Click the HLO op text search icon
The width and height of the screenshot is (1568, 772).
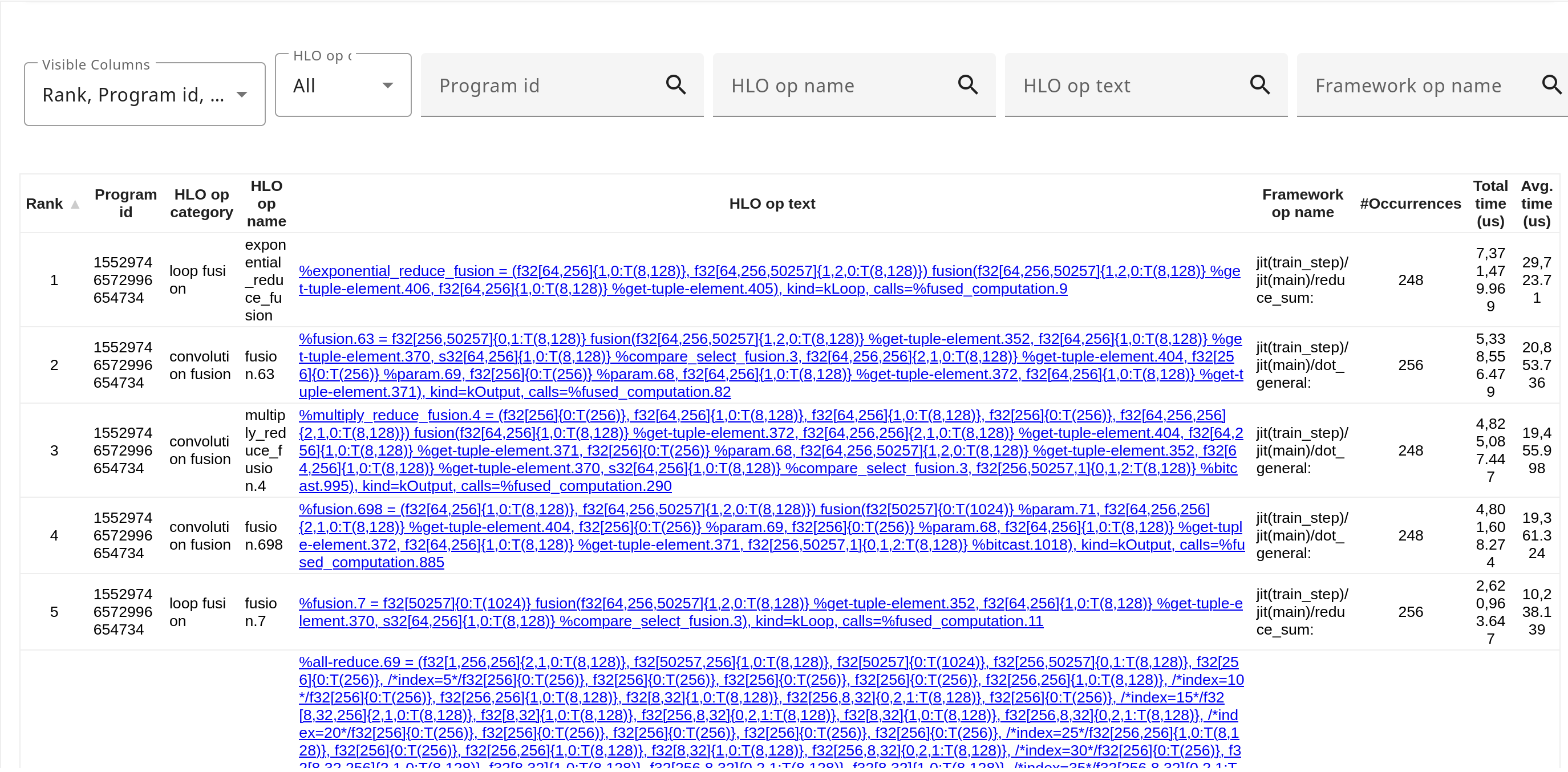[1259, 84]
